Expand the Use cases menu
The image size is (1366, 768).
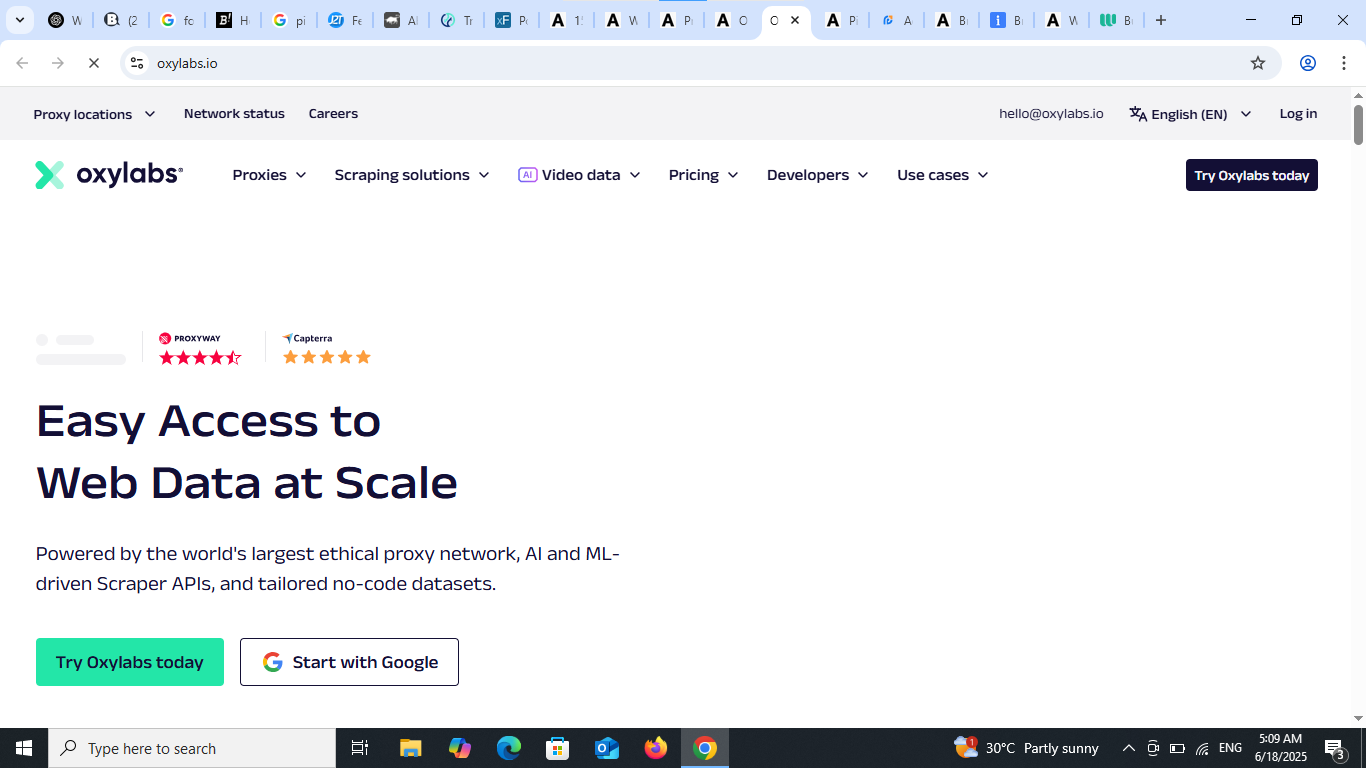pos(943,175)
